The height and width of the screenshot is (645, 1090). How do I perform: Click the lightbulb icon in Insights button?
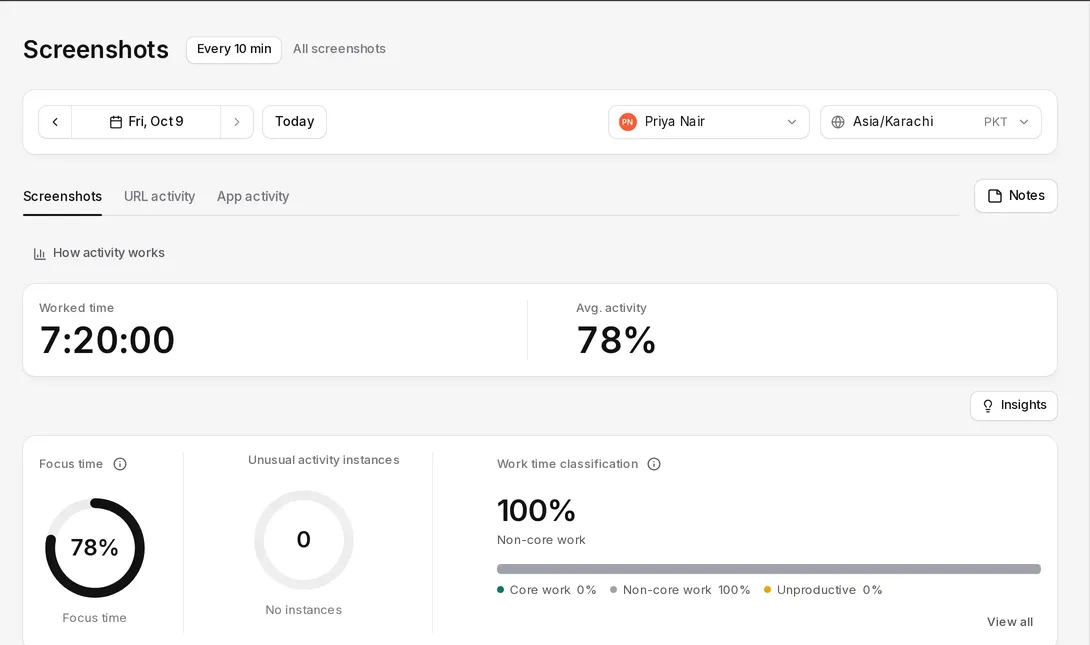[988, 406]
